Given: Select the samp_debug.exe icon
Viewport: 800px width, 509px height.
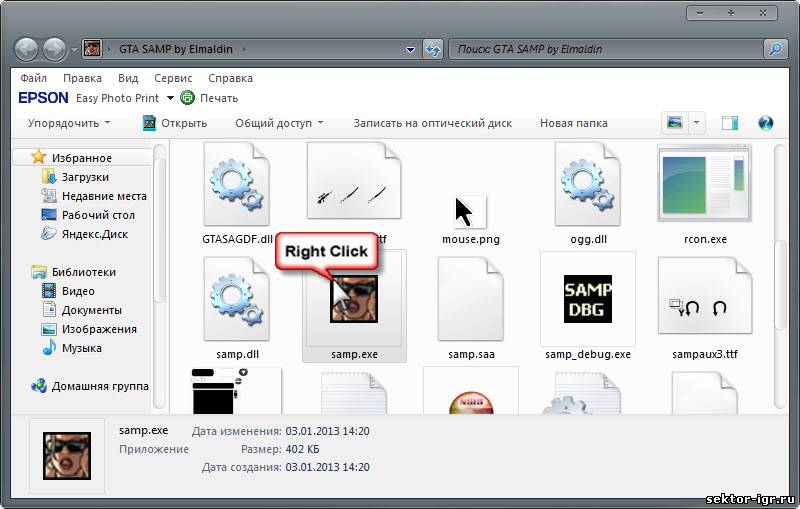Looking at the screenshot, I should [x=588, y=299].
